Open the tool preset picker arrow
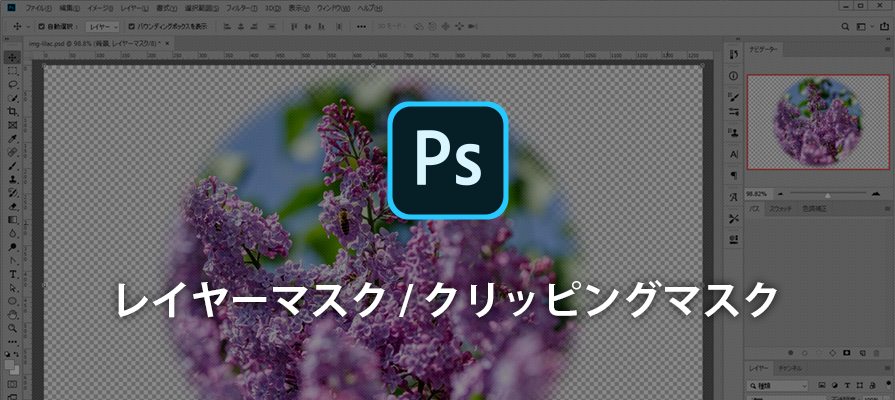The width and height of the screenshot is (895, 400). tap(27, 26)
